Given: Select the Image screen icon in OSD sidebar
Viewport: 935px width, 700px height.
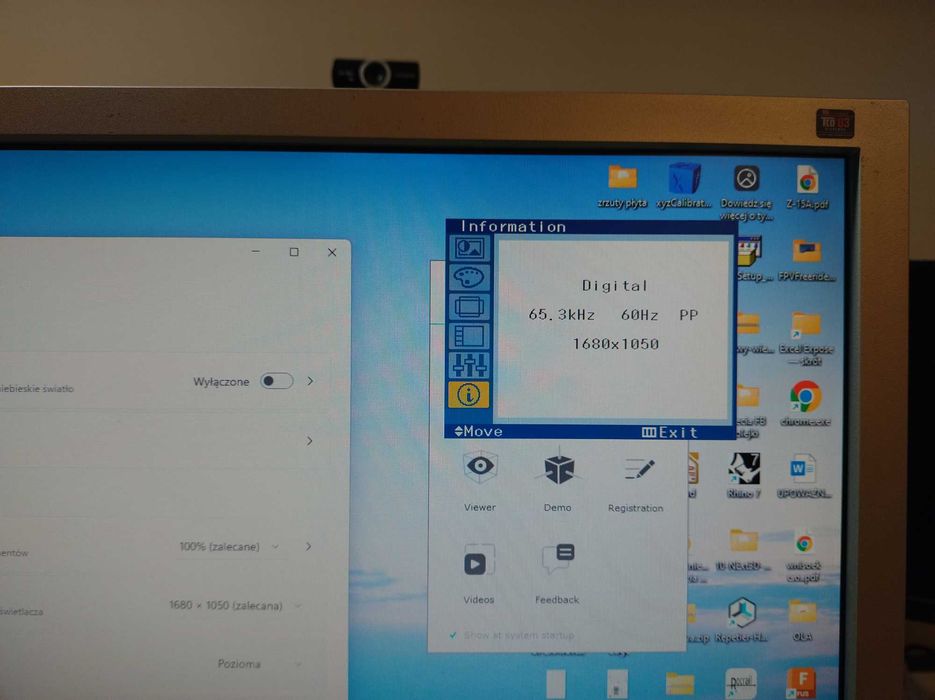Looking at the screenshot, I should (469, 306).
